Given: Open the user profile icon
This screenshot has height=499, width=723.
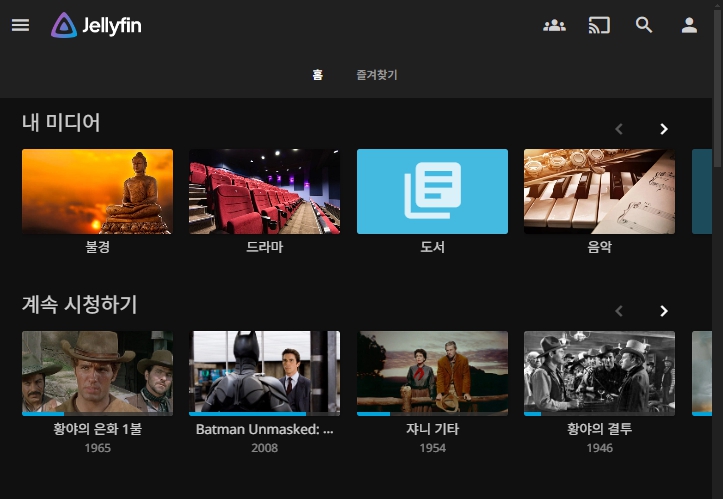Looking at the screenshot, I should [689, 25].
